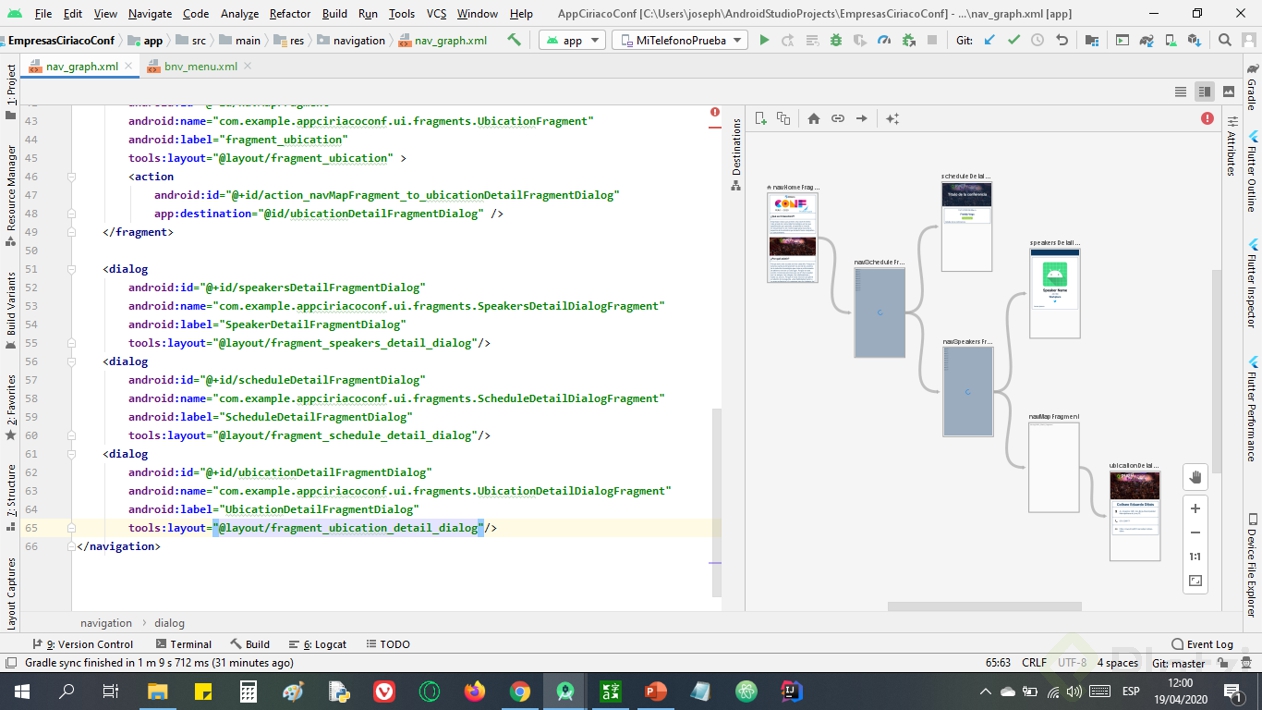Enable the pan hand tool

[x=1195, y=477]
